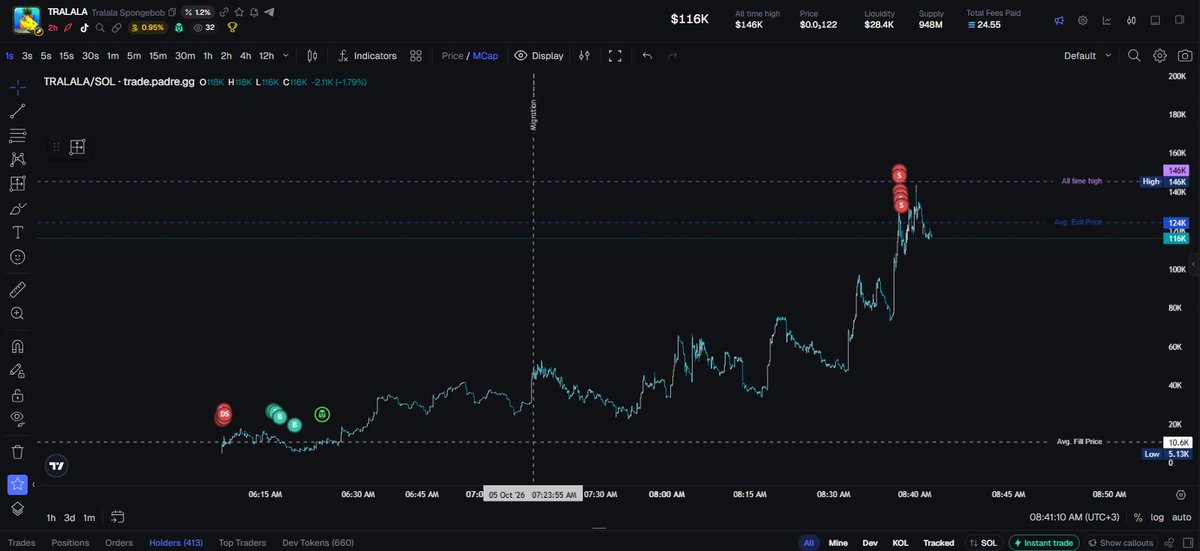Open the Indicators menu
Viewport: 1200px width, 551px height.
367,56
